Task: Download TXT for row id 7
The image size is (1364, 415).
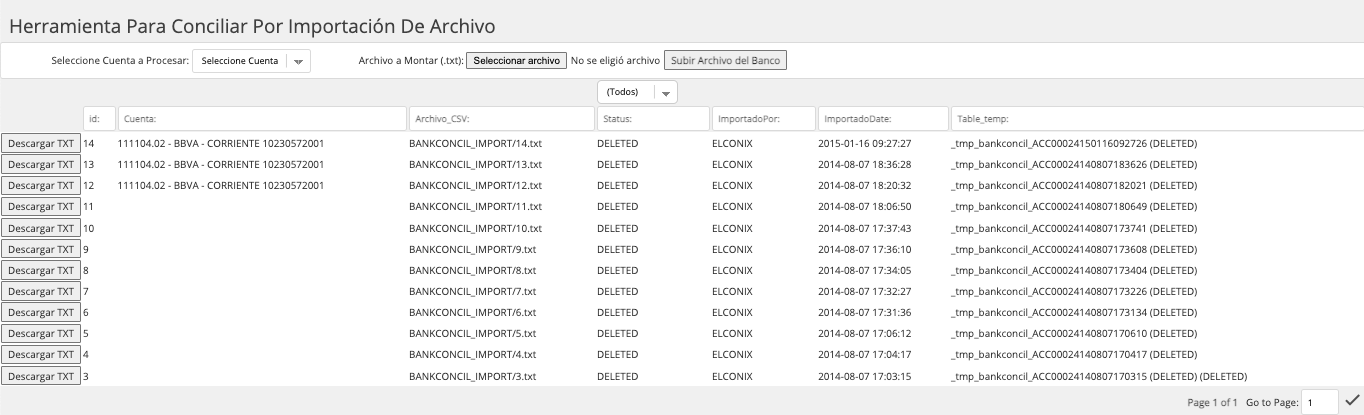Action: click(x=41, y=291)
